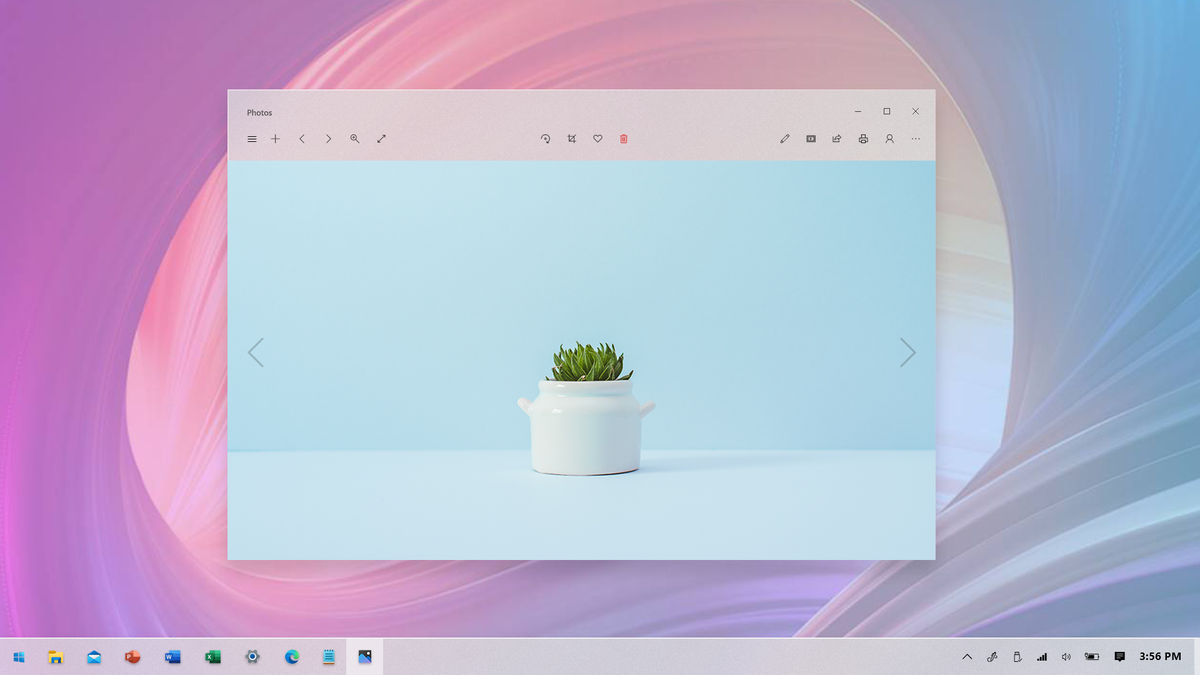Click the Photos window title
The width and height of the screenshot is (1200, 675).
click(x=260, y=113)
